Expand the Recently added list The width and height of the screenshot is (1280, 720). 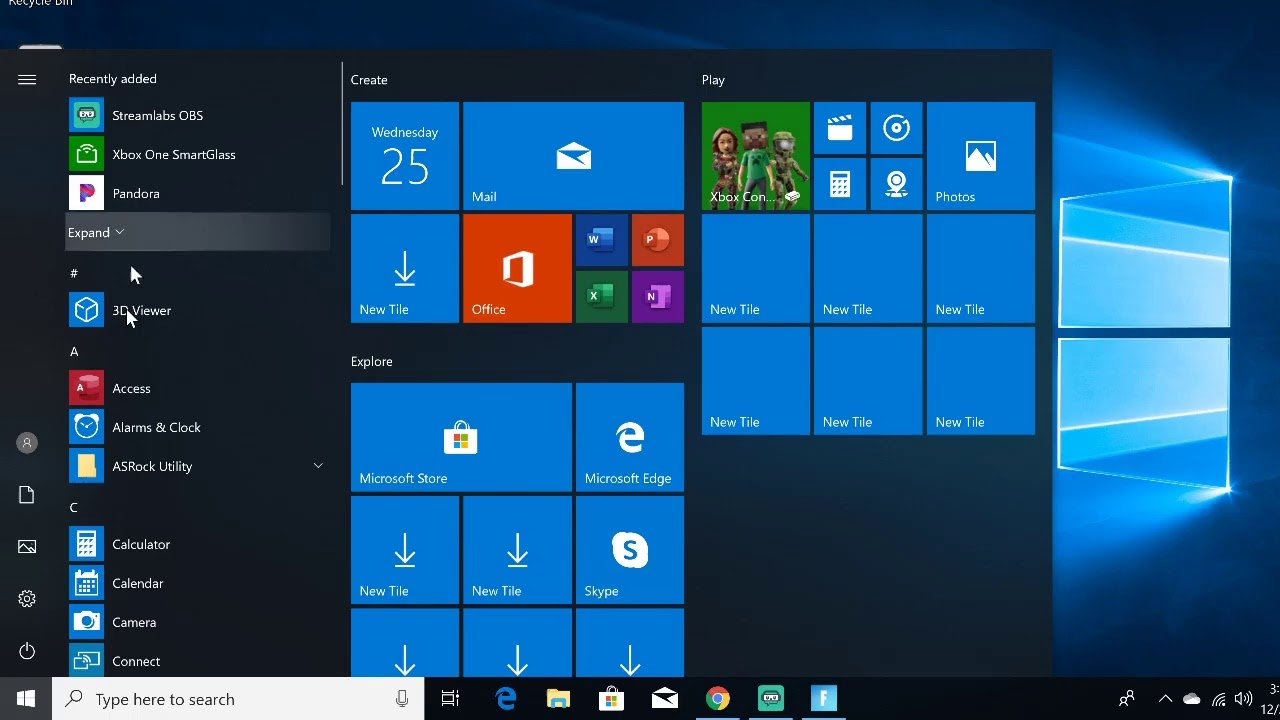[198, 232]
